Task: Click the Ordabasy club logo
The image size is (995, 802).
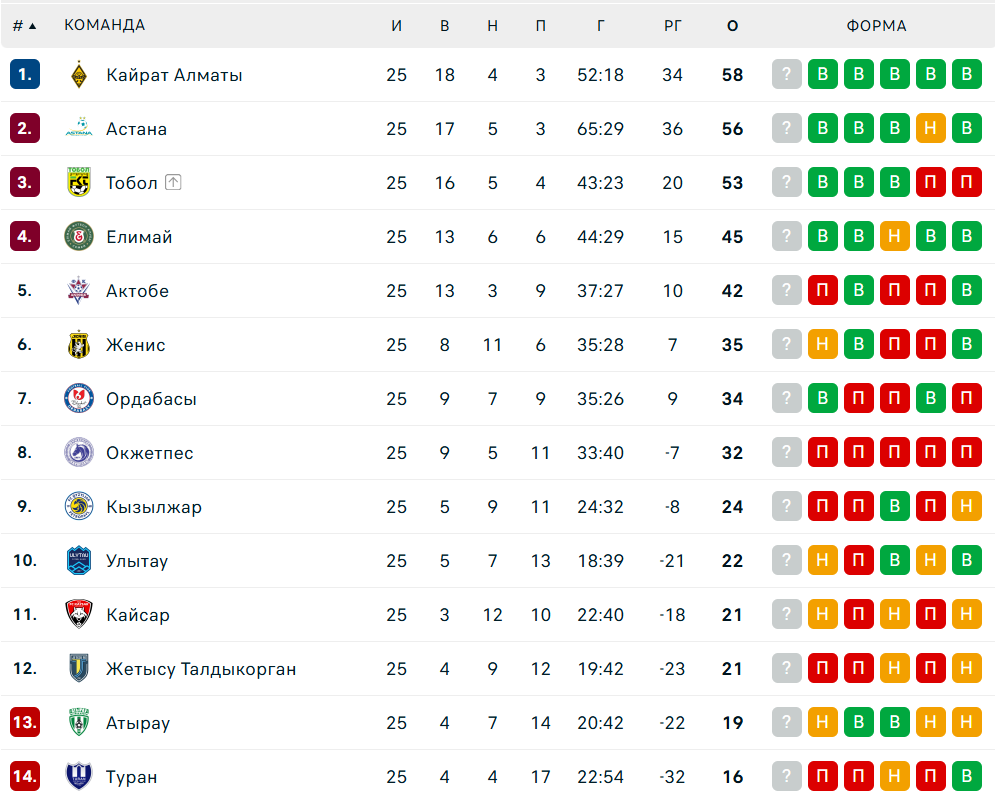Action: click(x=79, y=399)
